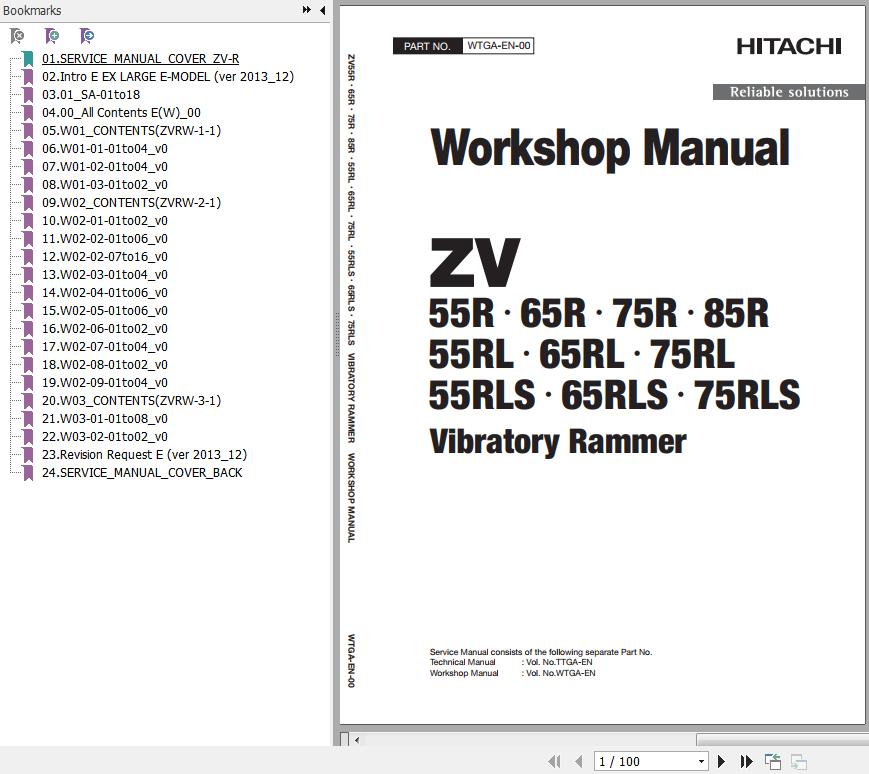The width and height of the screenshot is (869, 774).
Task: Click the horizontal scrollbar below the document
Action: click(600, 740)
